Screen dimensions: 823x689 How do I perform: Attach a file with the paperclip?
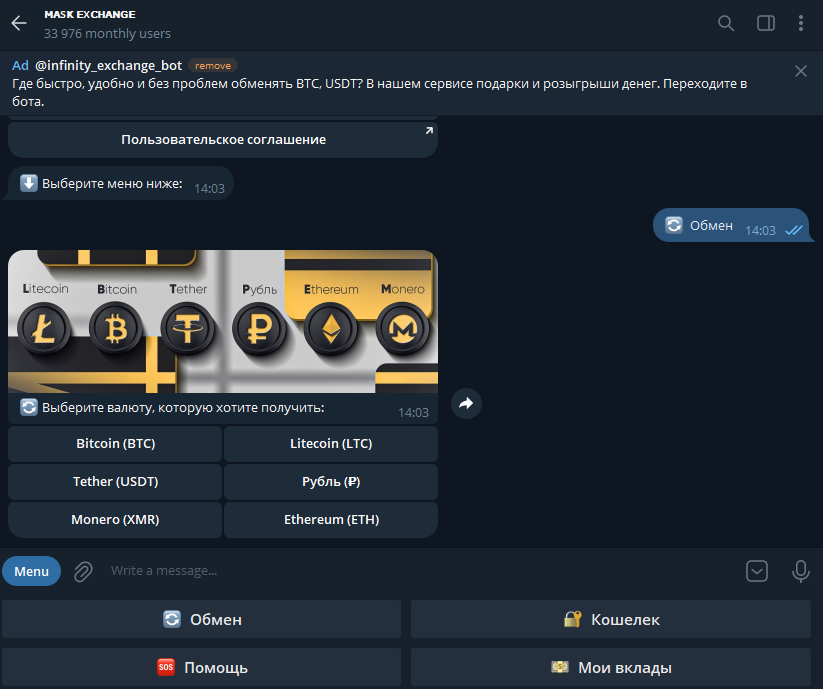click(x=83, y=571)
